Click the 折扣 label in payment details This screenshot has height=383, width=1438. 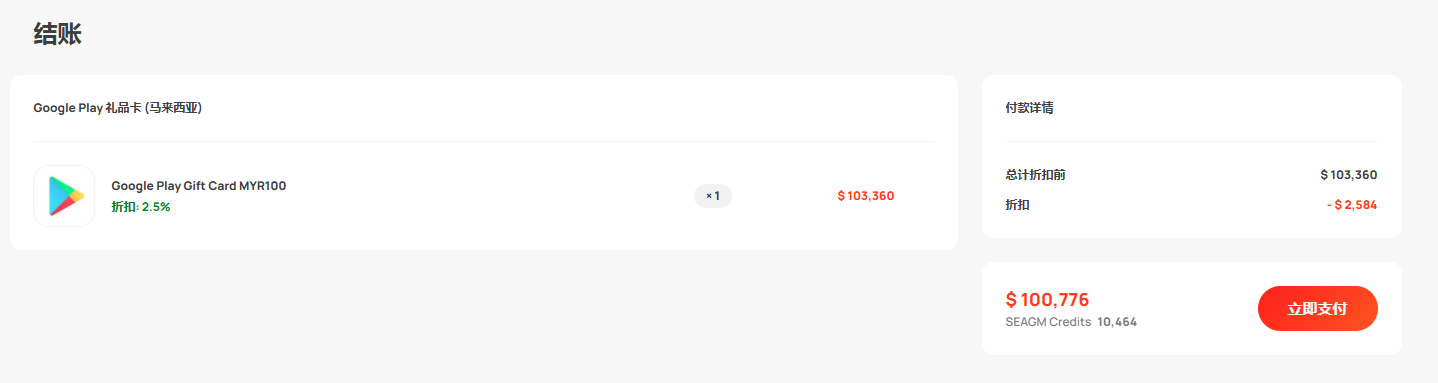coord(1017,205)
